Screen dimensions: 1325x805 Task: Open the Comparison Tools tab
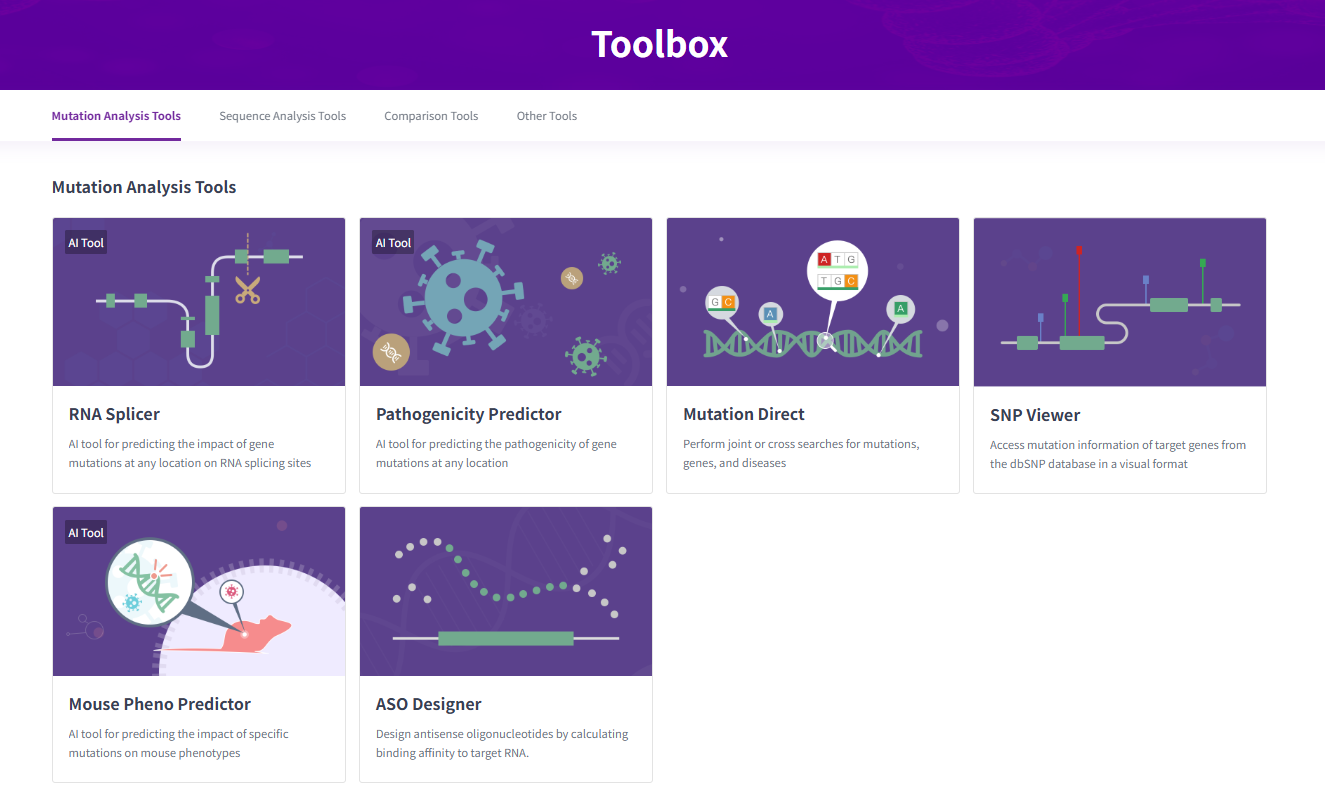point(431,115)
